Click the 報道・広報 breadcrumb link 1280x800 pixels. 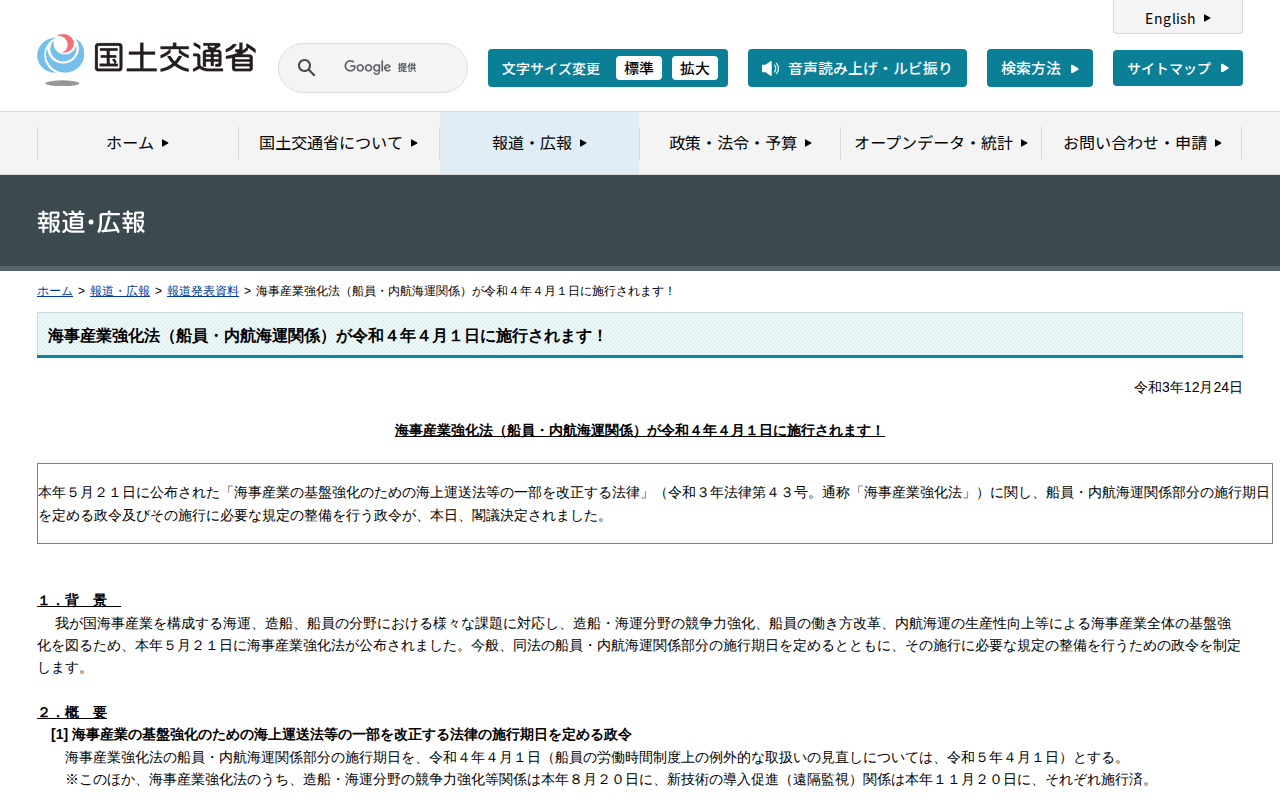click(x=120, y=291)
